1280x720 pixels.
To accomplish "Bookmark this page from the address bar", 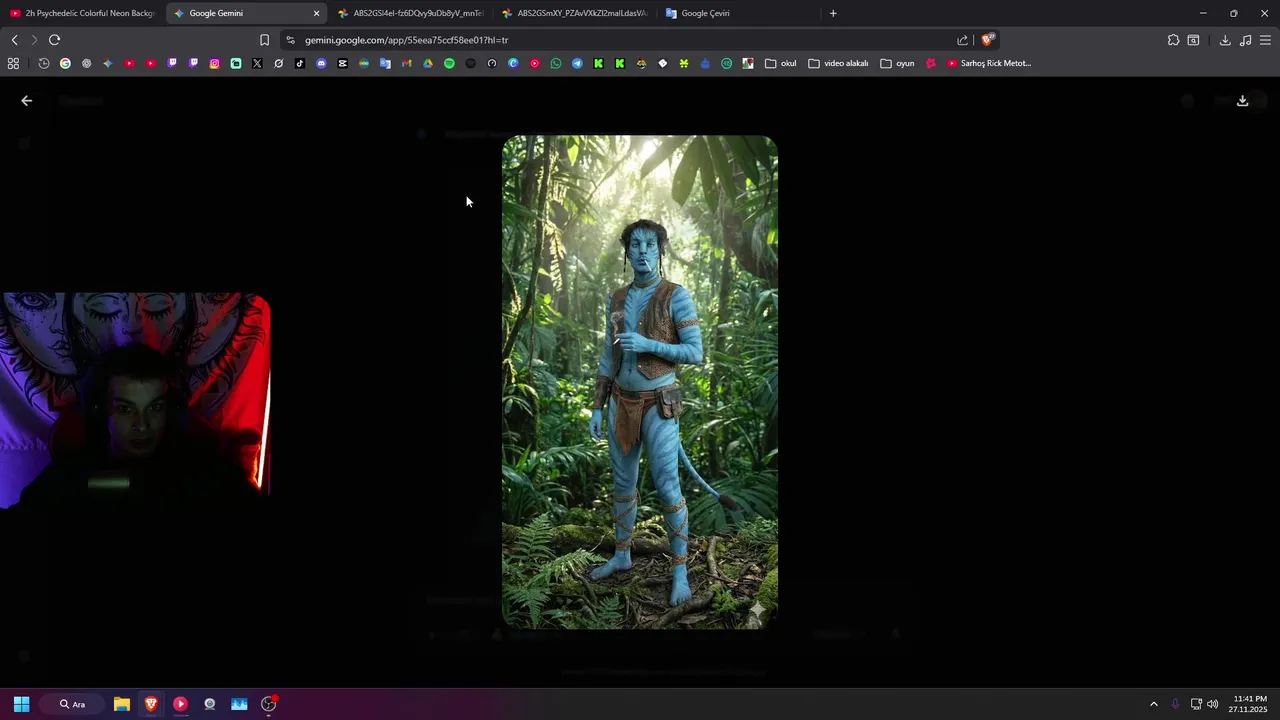I will [264, 40].
